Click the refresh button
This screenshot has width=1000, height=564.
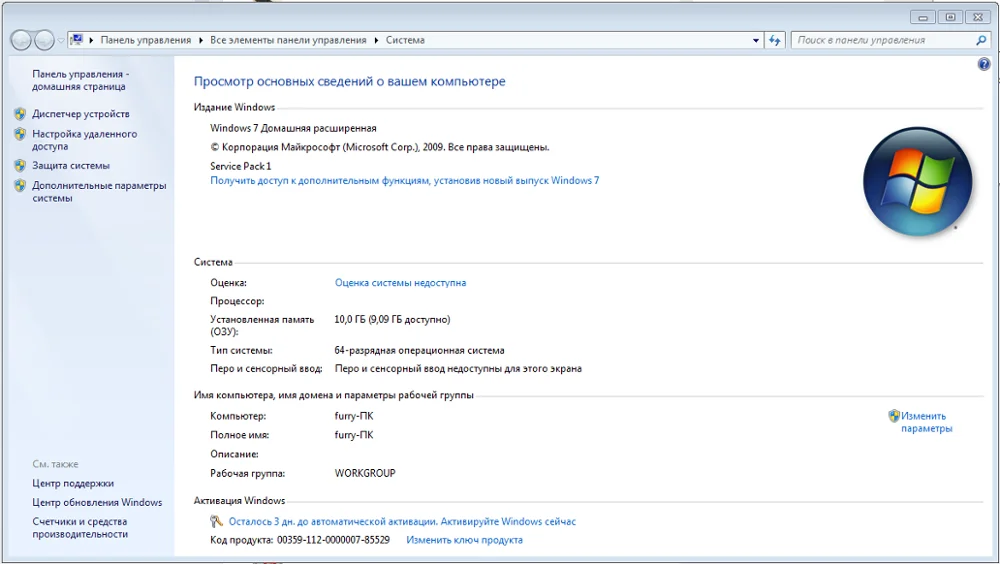774,40
